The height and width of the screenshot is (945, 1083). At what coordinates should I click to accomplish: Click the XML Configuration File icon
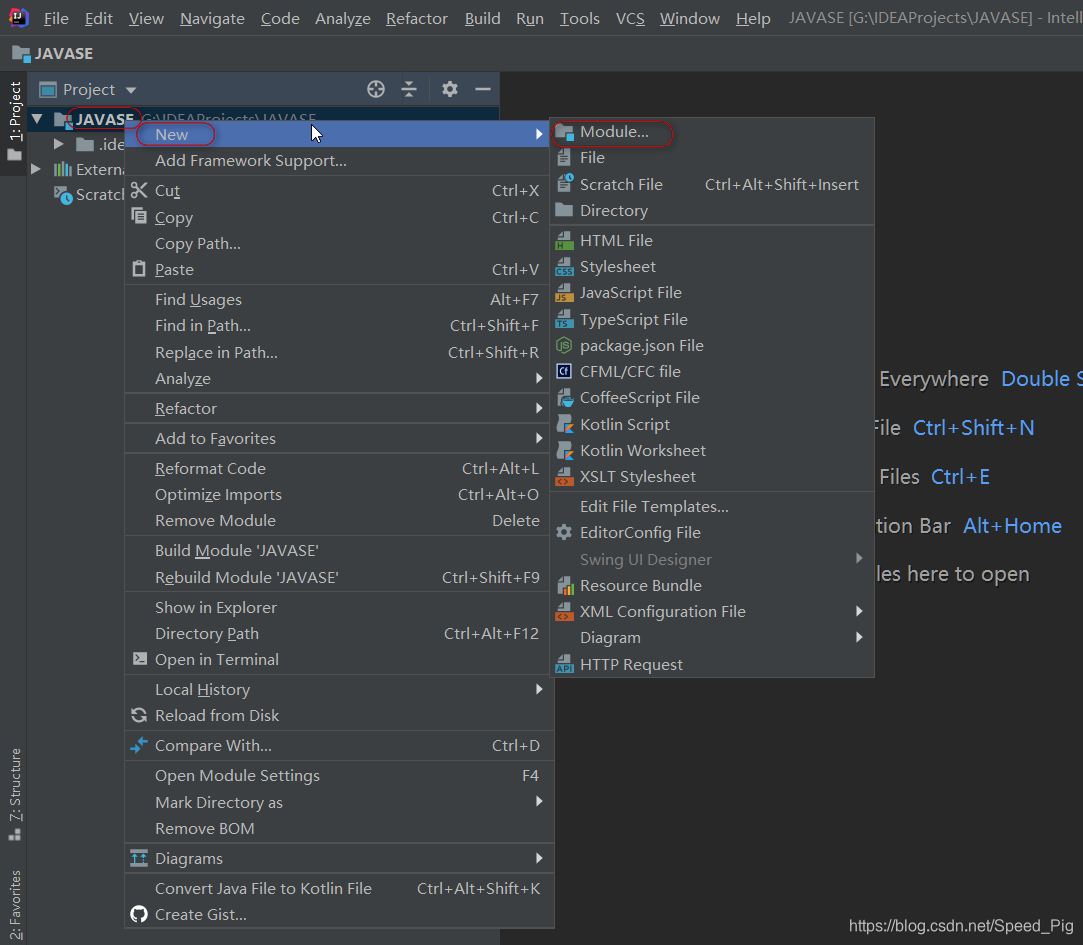[x=564, y=611]
